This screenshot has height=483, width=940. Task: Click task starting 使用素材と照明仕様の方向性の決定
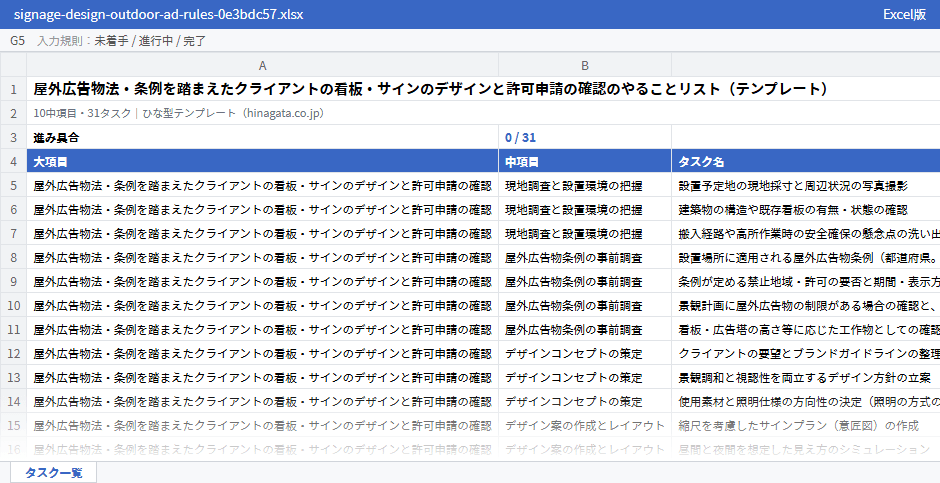[806, 401]
